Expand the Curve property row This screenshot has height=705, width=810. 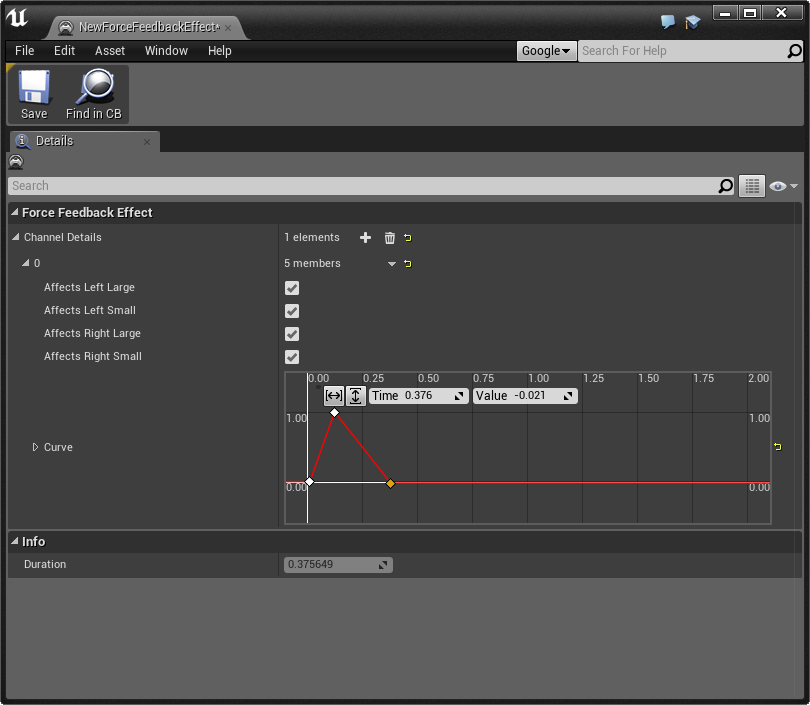[x=36, y=447]
